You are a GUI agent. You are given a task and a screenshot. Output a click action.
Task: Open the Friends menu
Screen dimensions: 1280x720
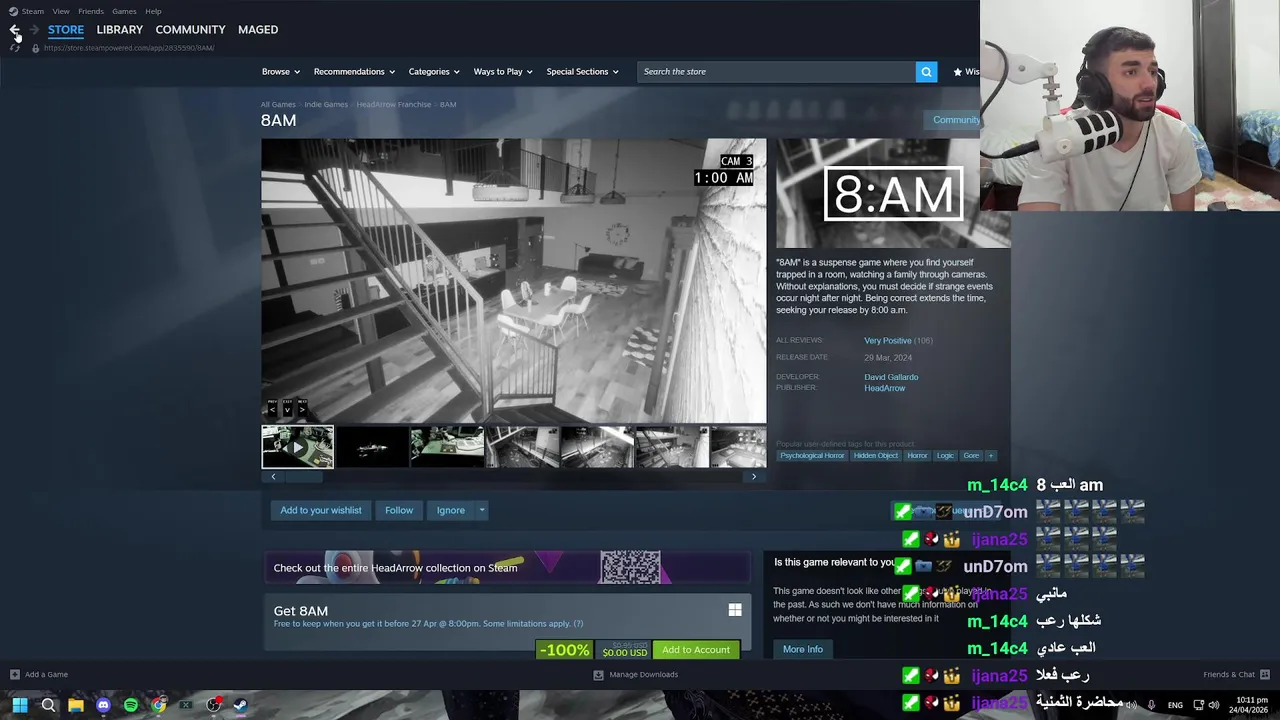point(91,11)
